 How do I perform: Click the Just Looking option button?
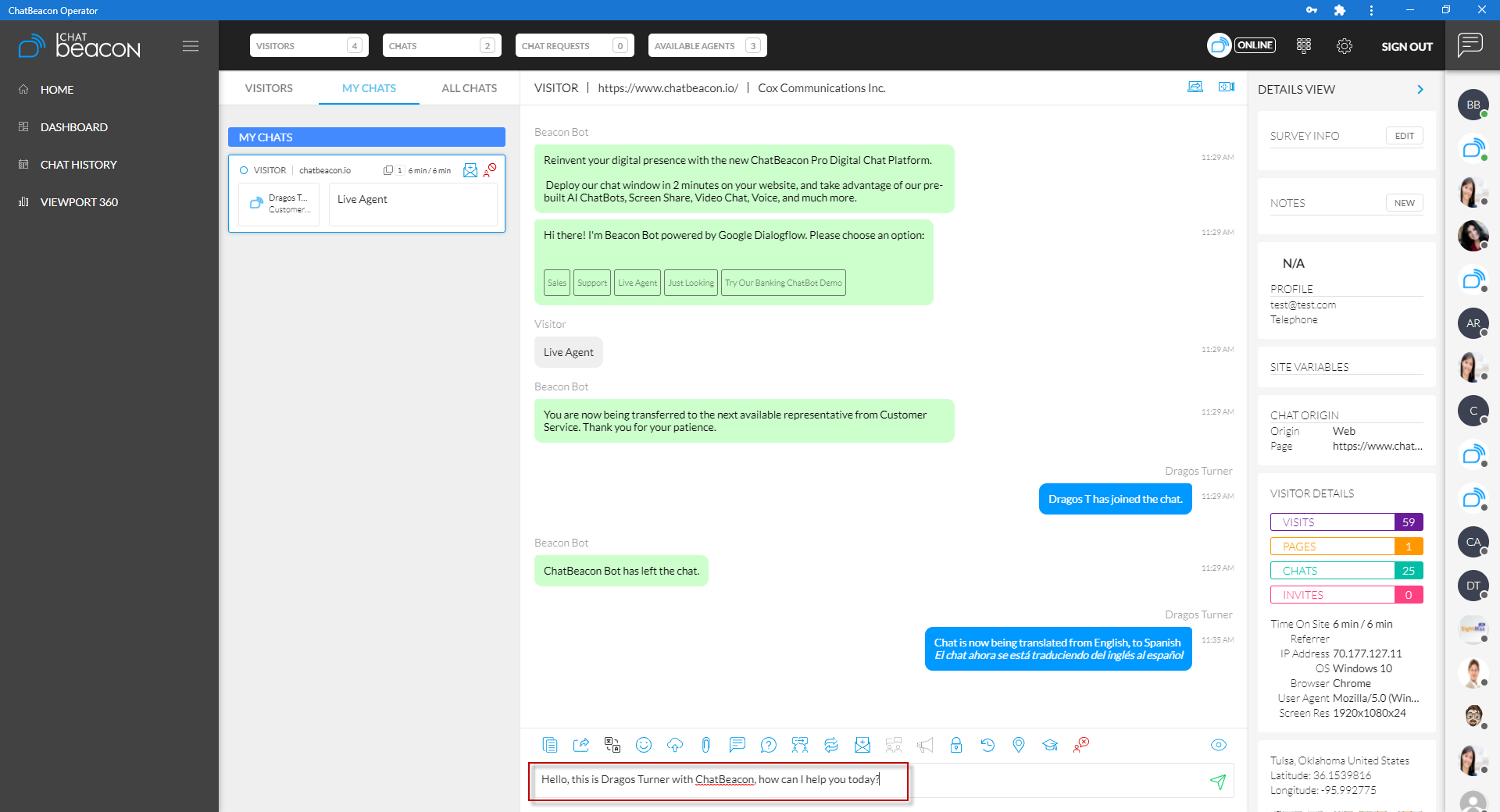click(x=691, y=283)
